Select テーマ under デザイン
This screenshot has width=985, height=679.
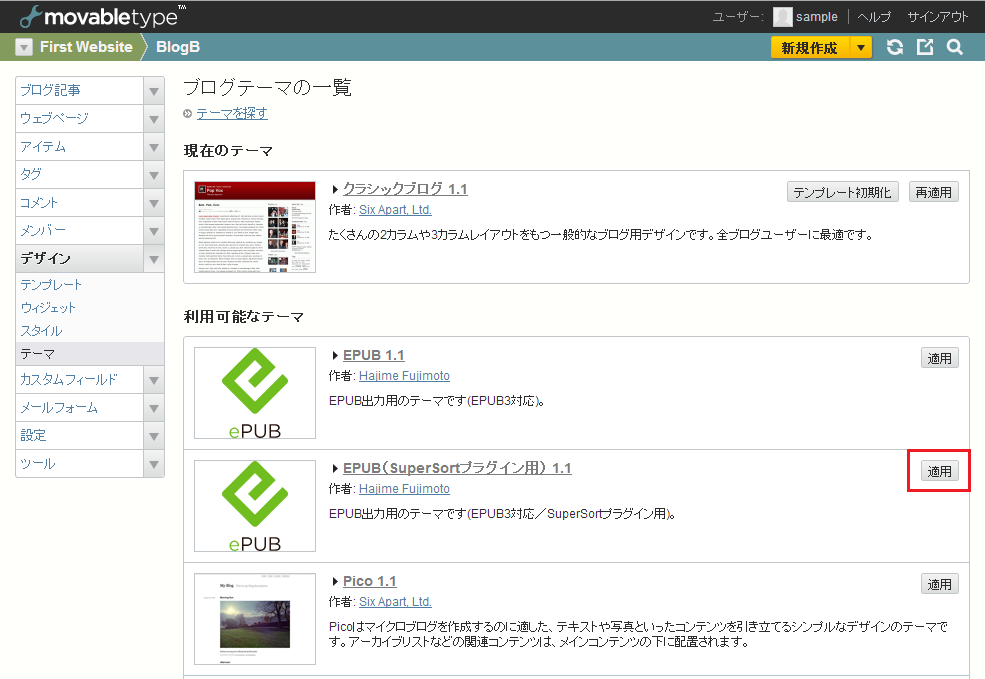pyautogui.click(x=90, y=354)
